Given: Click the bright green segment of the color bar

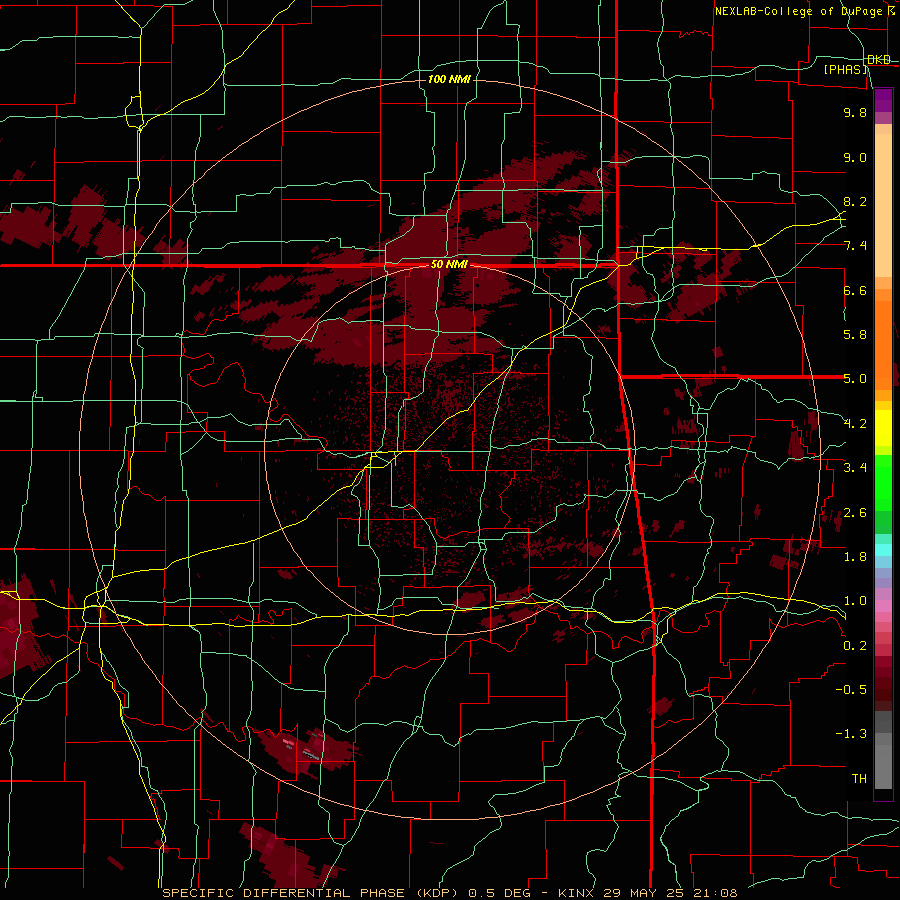Looking at the screenshot, I should click(x=883, y=484).
